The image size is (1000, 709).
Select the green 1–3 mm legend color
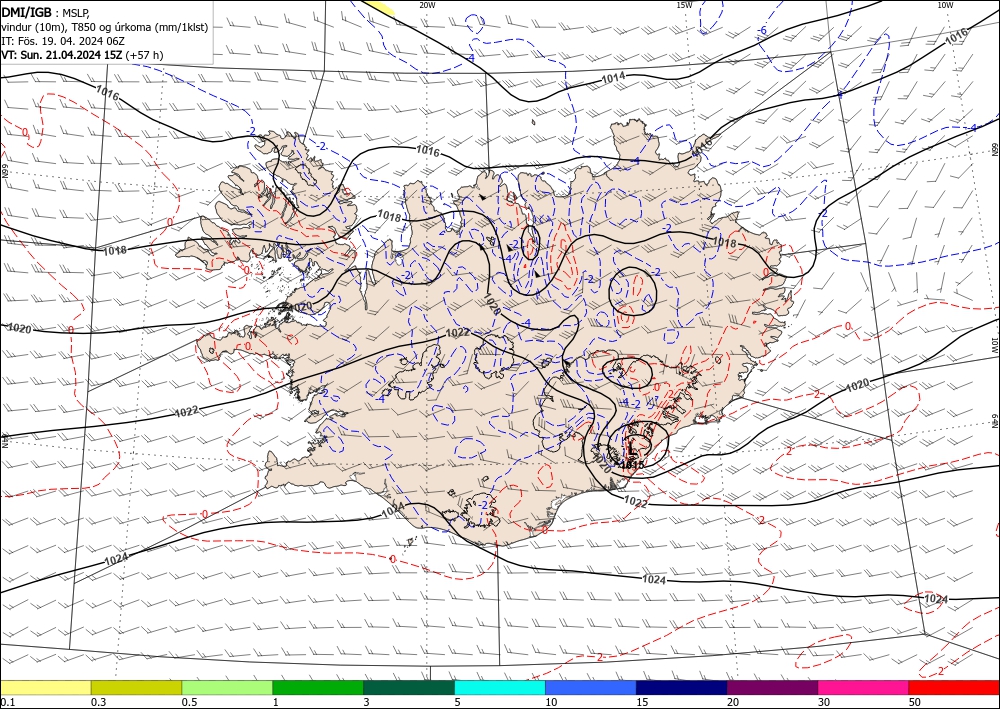[318, 687]
